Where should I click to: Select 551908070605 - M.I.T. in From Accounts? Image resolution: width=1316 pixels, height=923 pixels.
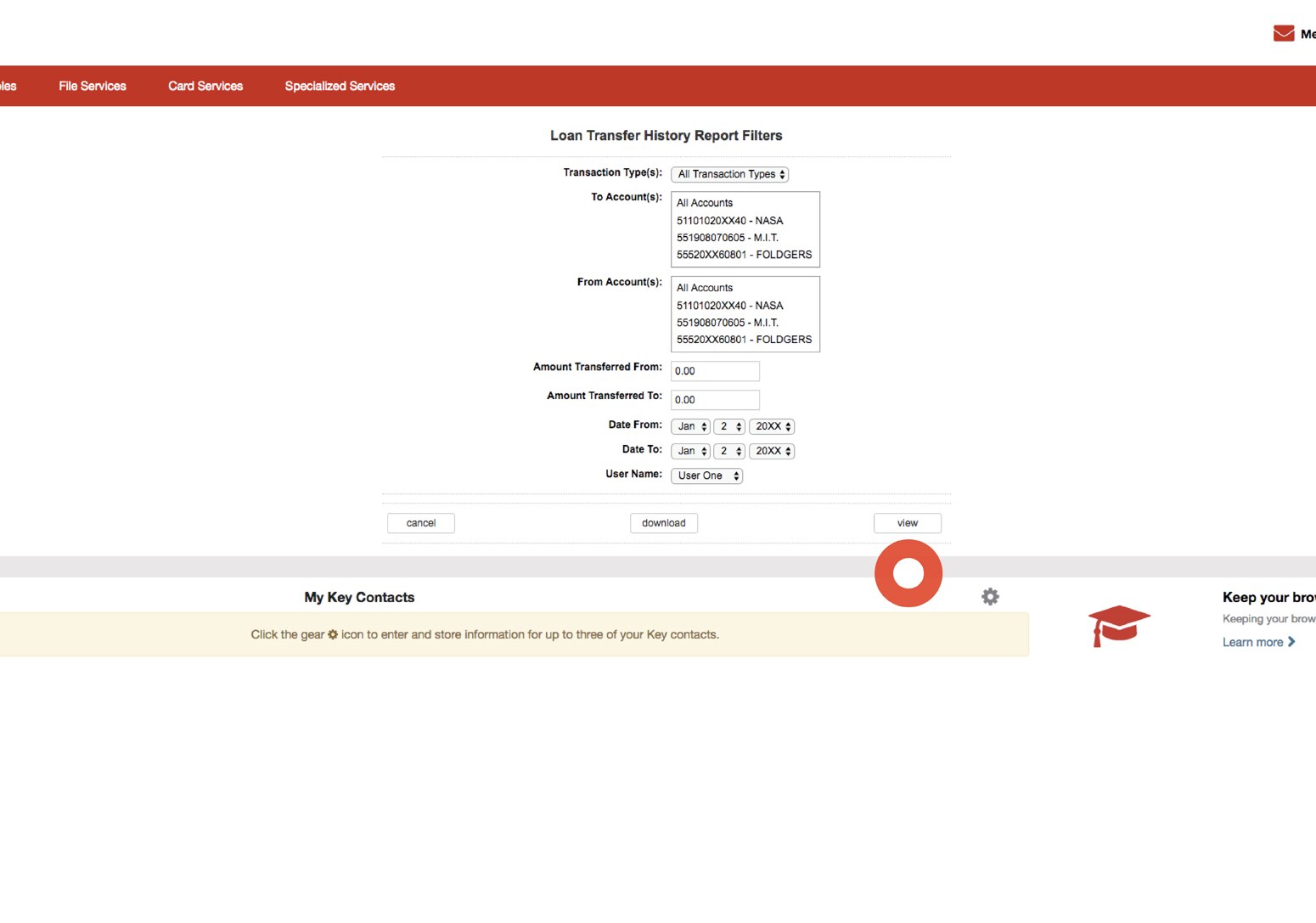tap(727, 322)
